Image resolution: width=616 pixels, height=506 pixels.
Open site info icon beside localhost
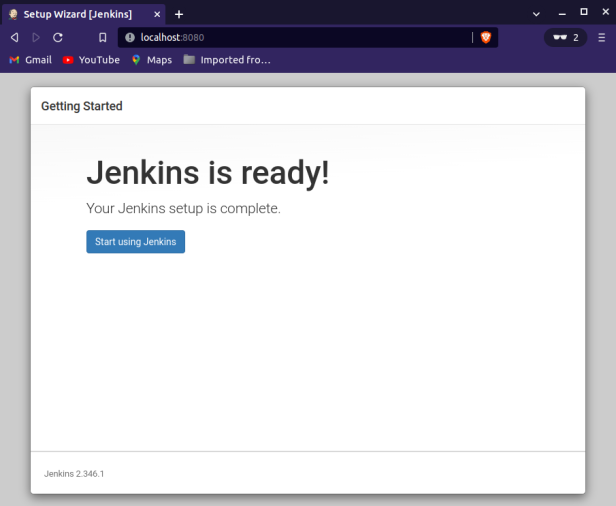pos(130,37)
